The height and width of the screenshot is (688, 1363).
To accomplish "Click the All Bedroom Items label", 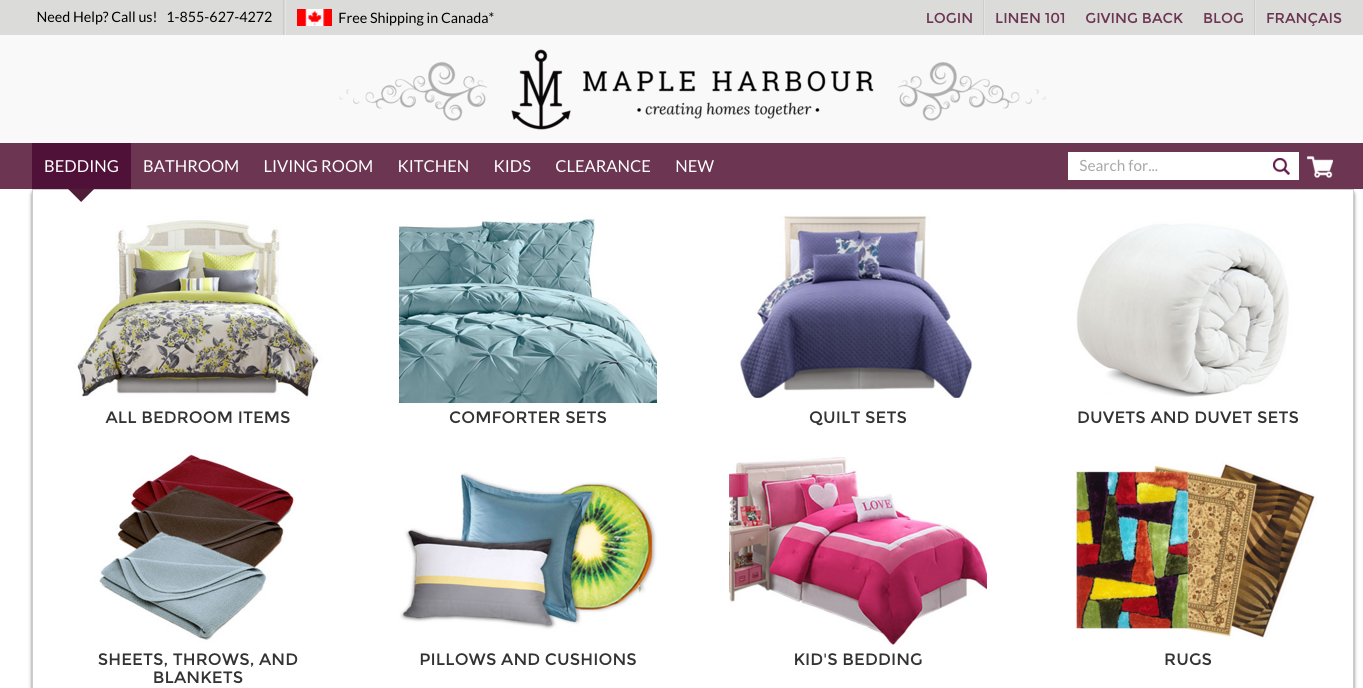I will pos(198,418).
